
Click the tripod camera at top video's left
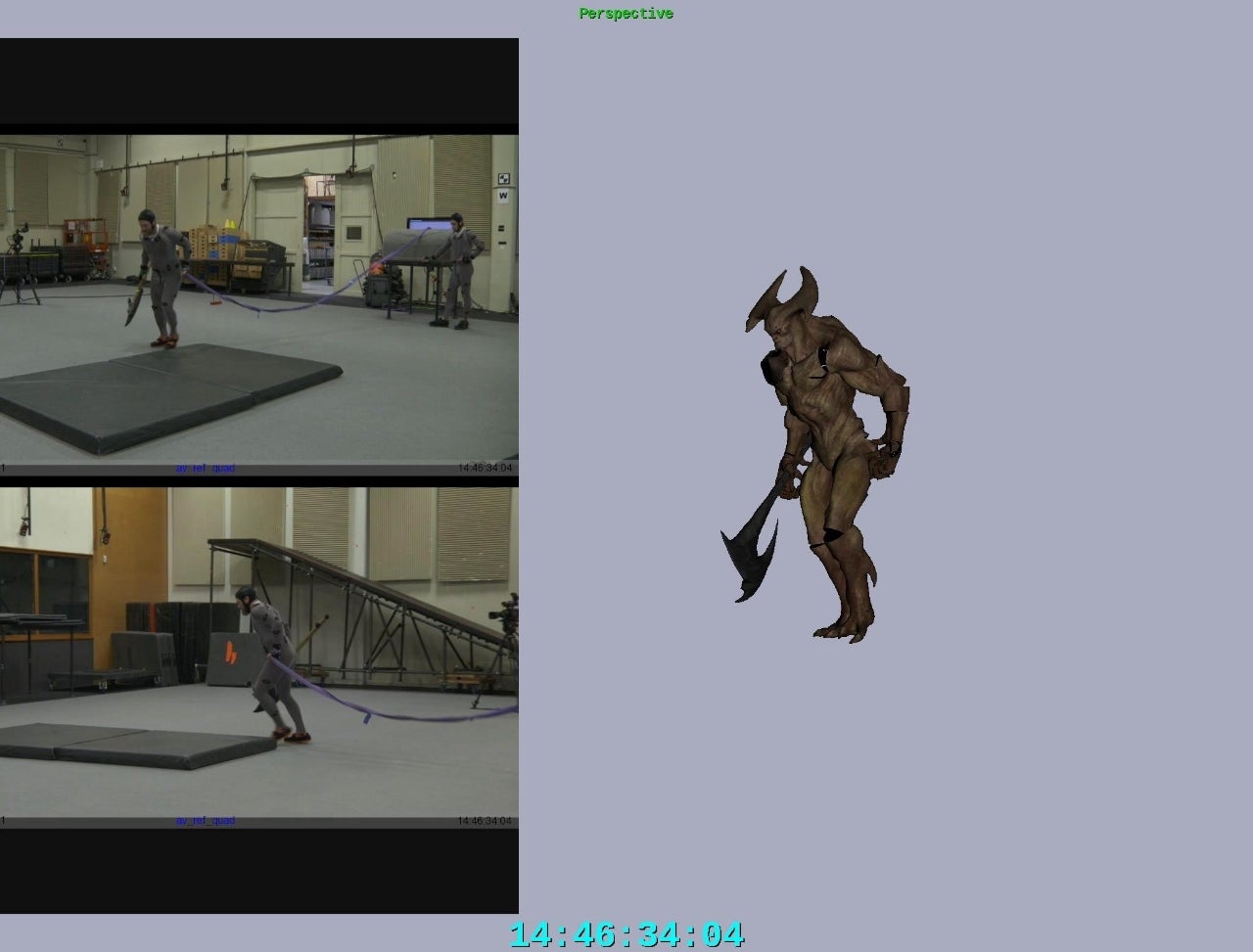click(x=18, y=262)
